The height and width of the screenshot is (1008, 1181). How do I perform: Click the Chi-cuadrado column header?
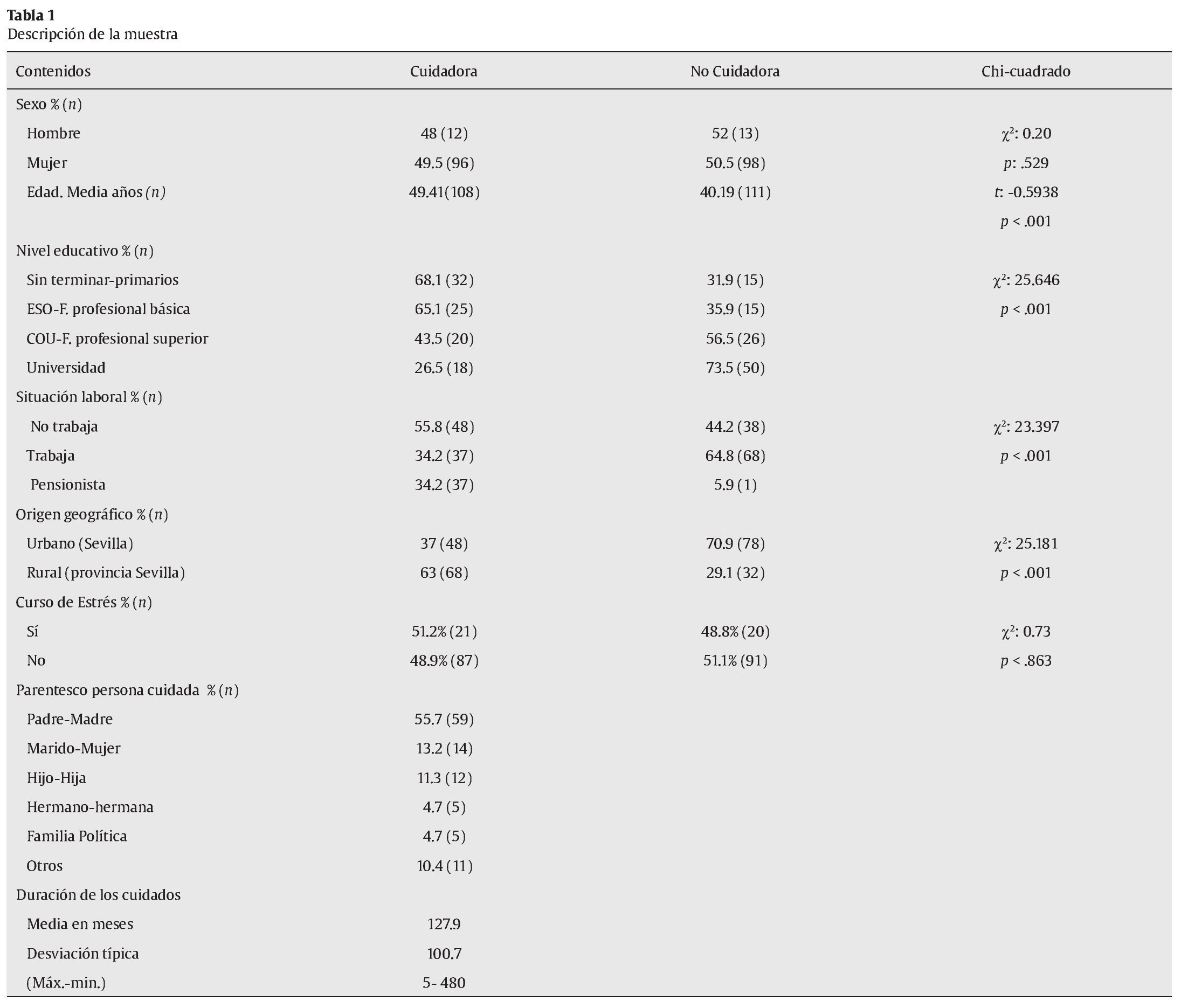1025,71
